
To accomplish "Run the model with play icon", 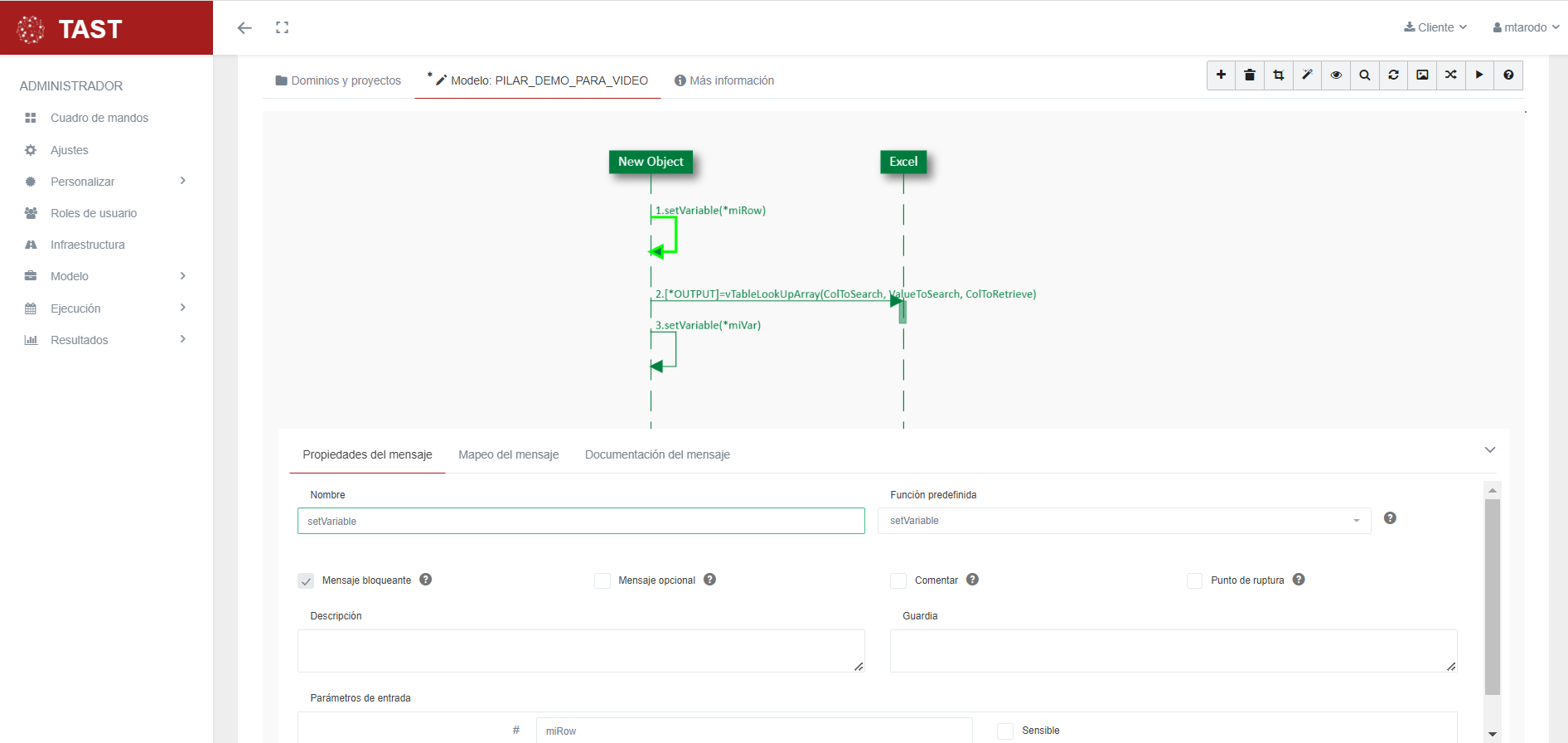I will (1479, 75).
